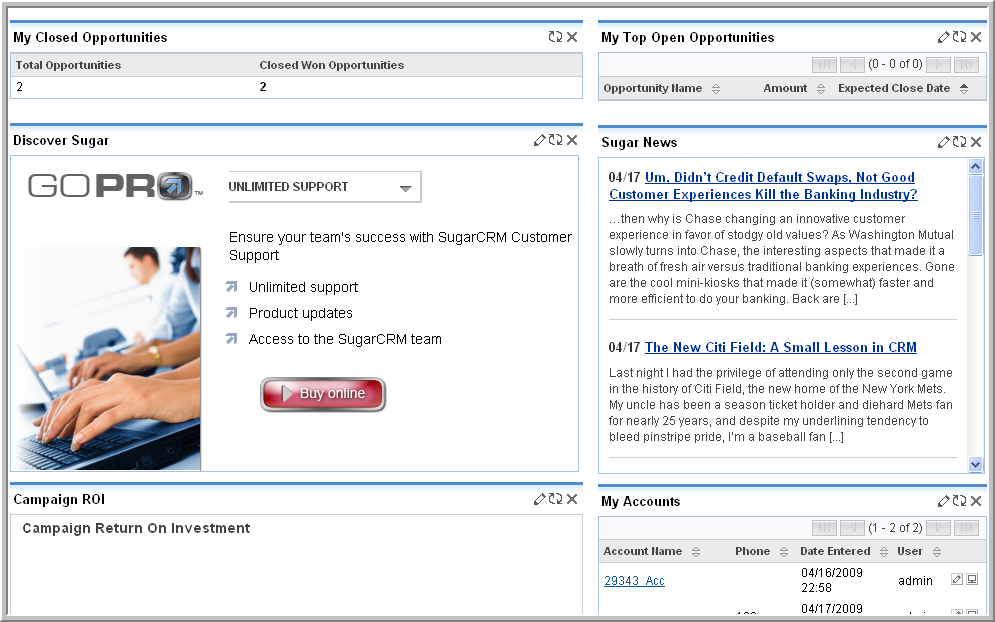
Task: Open the UNLIMITED SUPPORT dropdown
Action: [x=324, y=187]
